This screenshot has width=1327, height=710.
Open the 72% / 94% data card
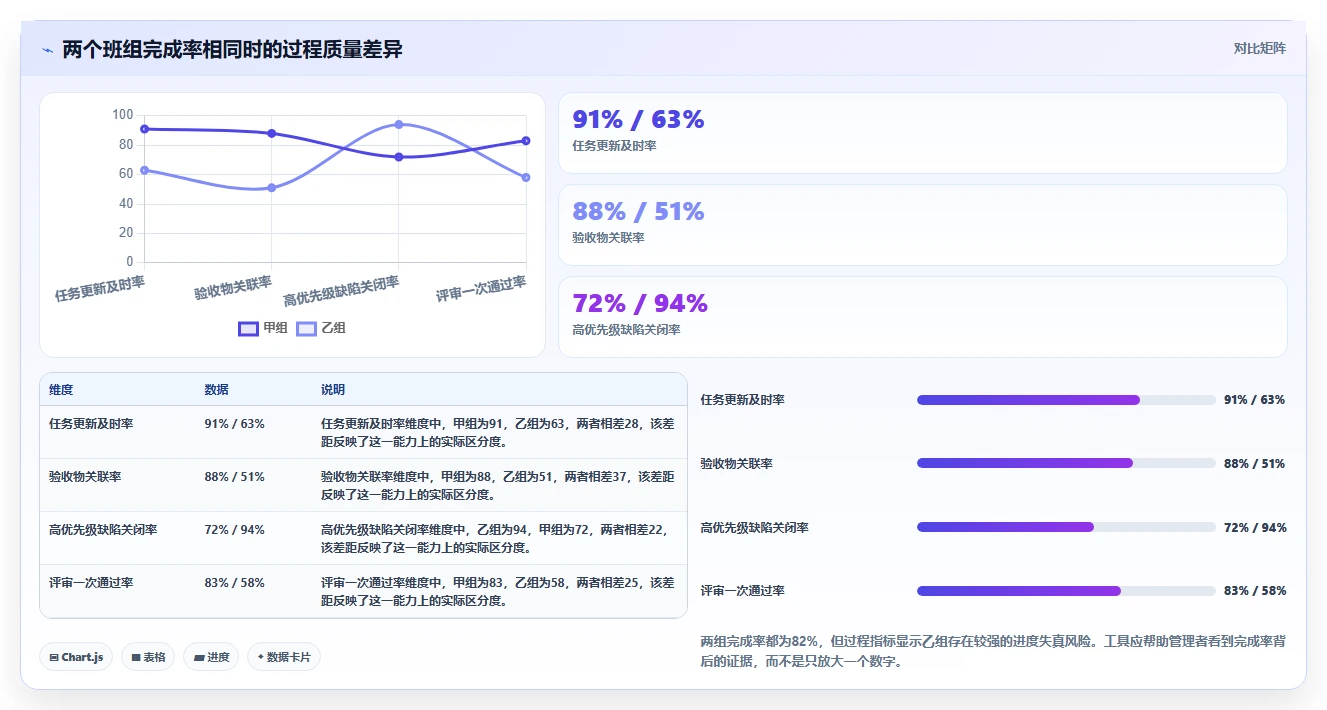[922, 317]
